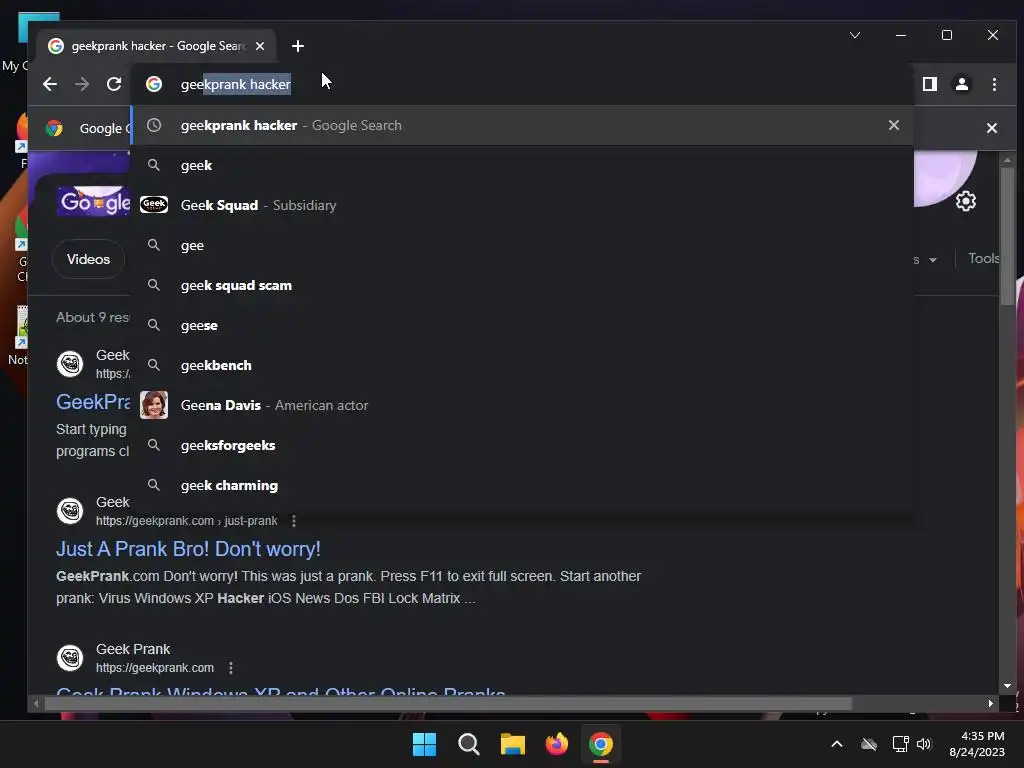Open Chrome's three-dot menu
Screen dimensions: 1024x768
[x=994, y=84]
